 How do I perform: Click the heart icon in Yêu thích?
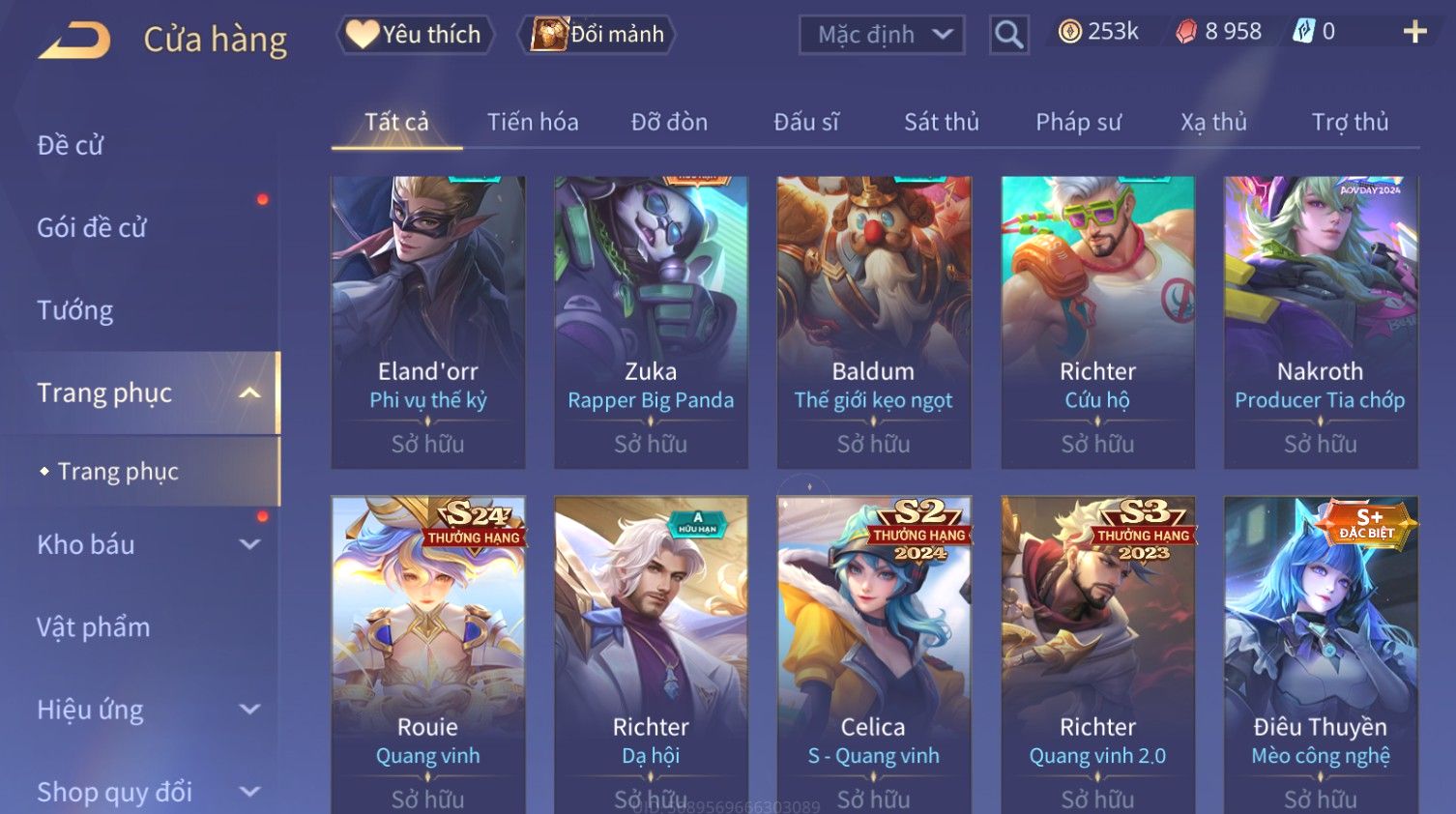(x=362, y=34)
